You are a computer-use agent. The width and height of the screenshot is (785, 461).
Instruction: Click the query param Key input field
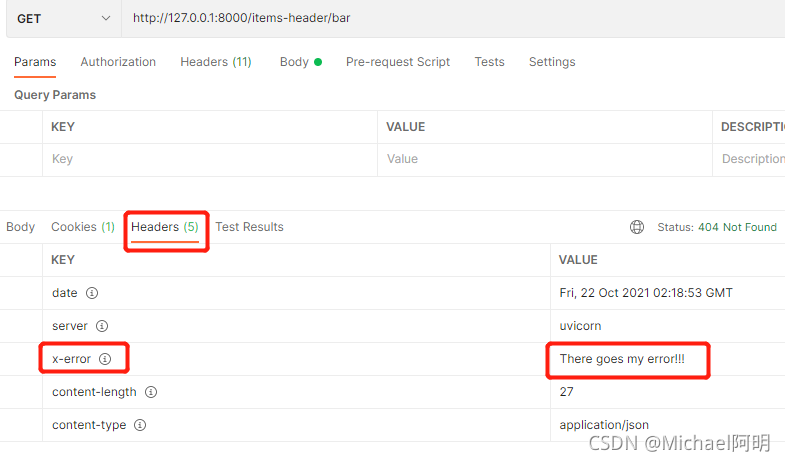pos(210,160)
